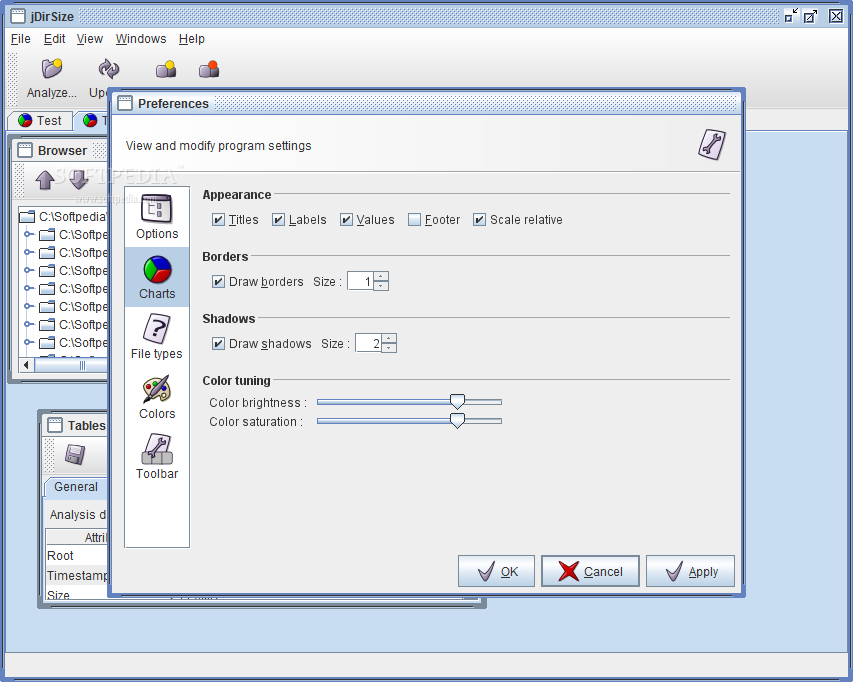This screenshot has width=853, height=682.
Task: Select the Charts preferences category
Action: [x=157, y=277]
